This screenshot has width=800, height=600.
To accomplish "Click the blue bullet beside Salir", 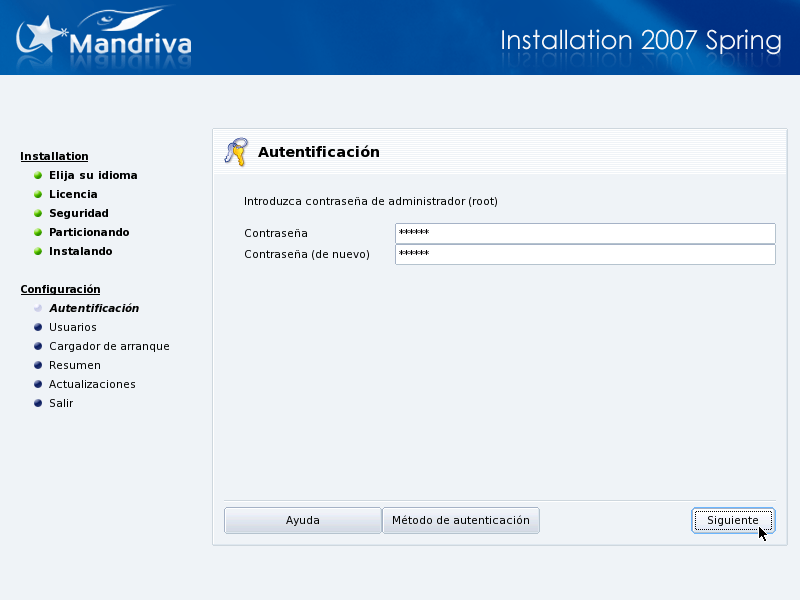I will point(38,403).
